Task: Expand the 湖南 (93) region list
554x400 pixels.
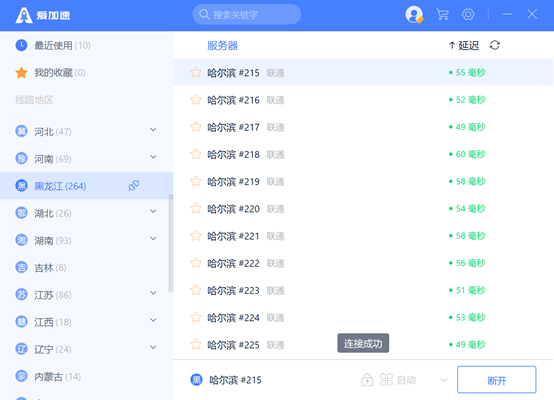Action: point(153,239)
